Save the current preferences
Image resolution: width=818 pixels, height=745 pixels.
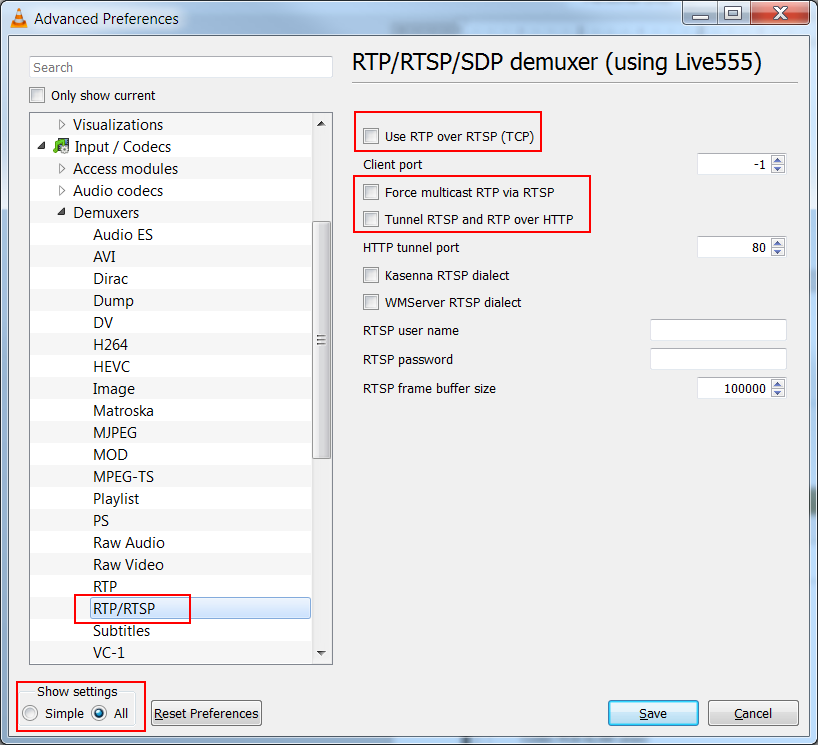653,713
